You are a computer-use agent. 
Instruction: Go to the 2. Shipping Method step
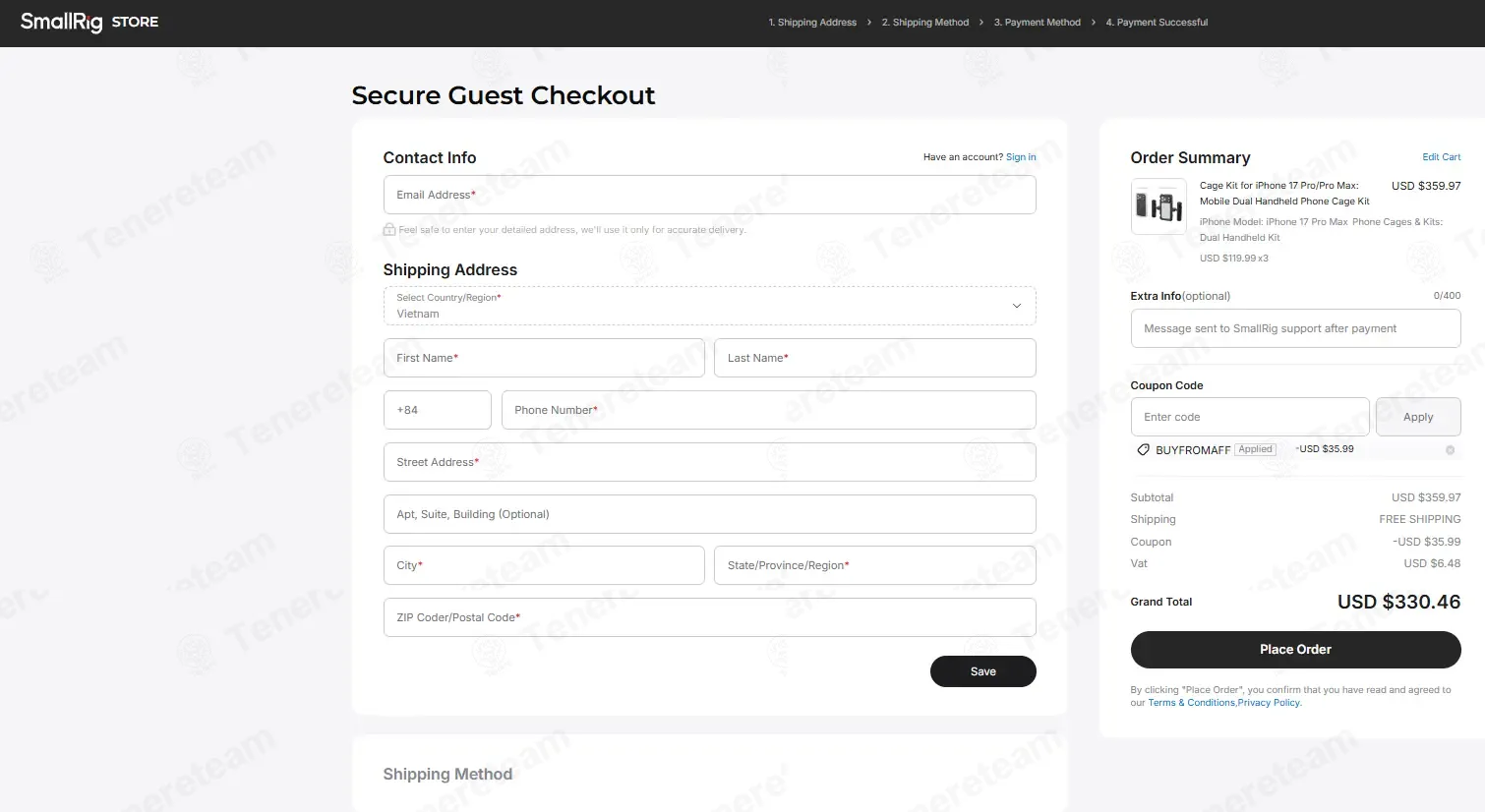coord(925,23)
